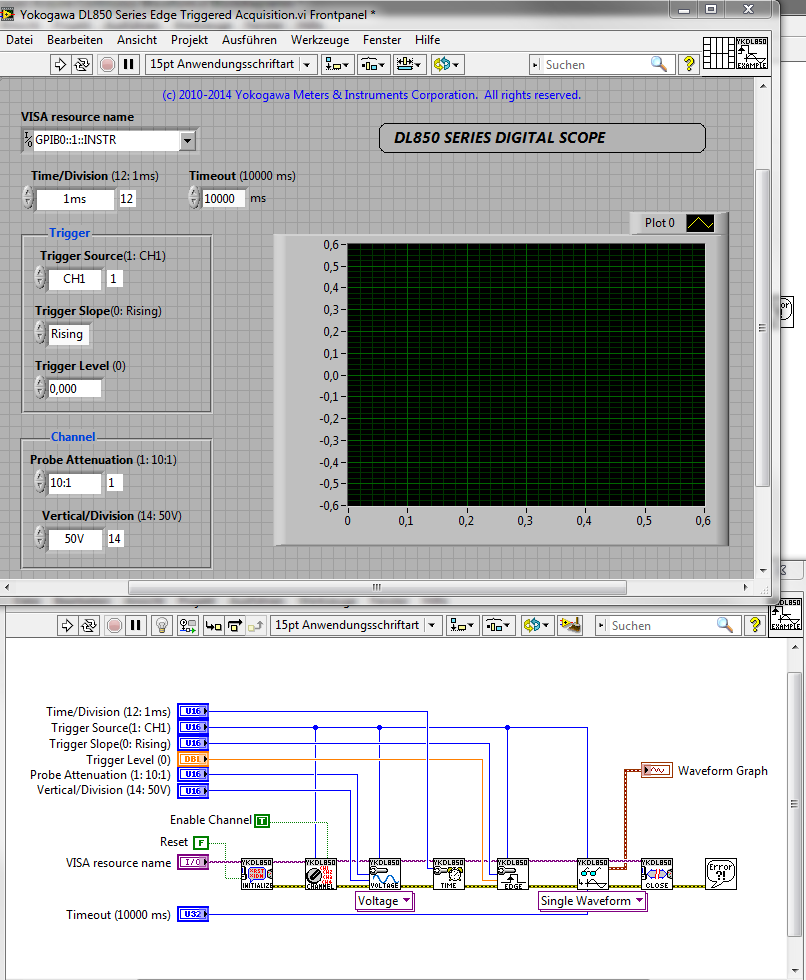Click the Trigger Slope Rising ring control
This screenshot has height=980, width=806.
point(67,334)
